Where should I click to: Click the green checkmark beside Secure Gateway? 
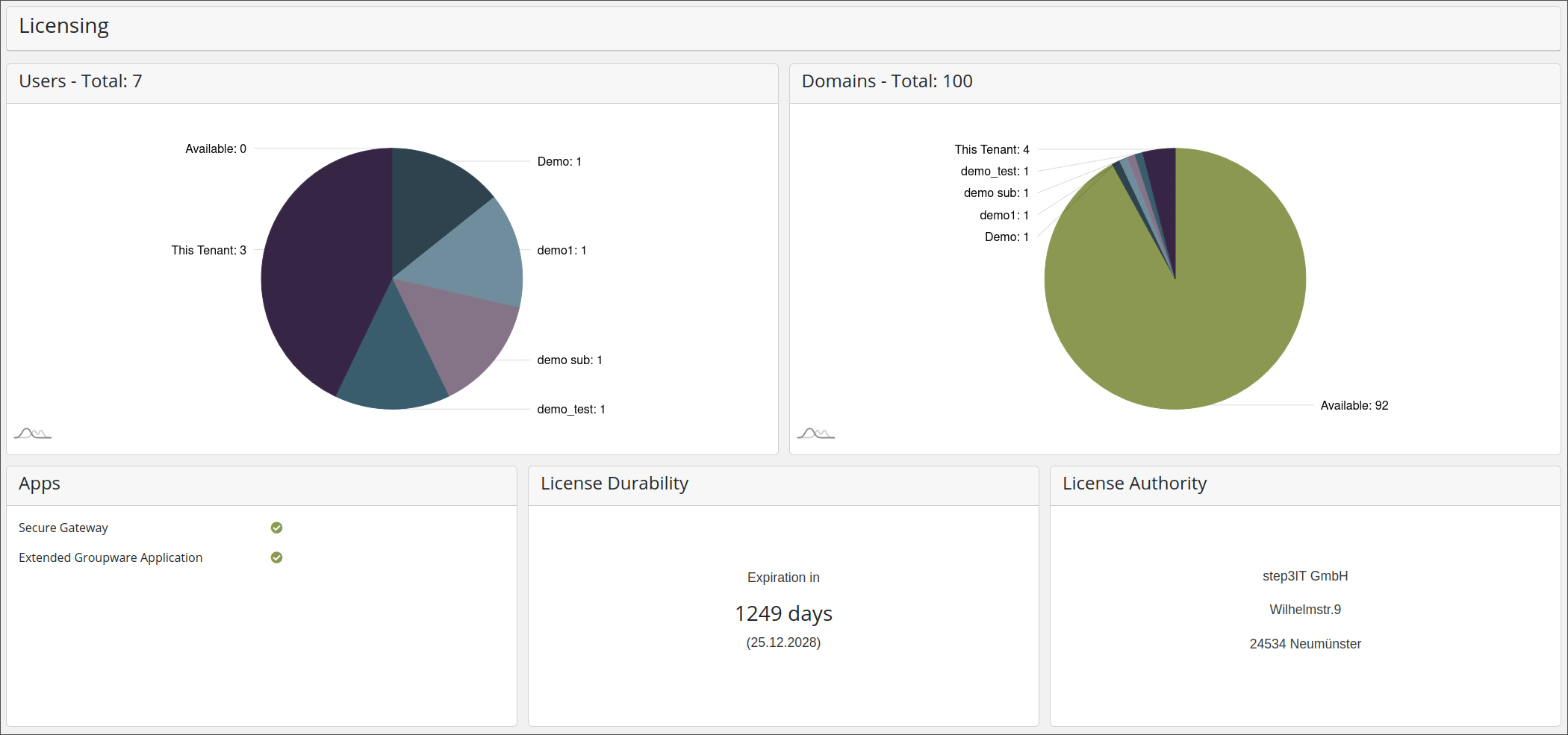276,528
